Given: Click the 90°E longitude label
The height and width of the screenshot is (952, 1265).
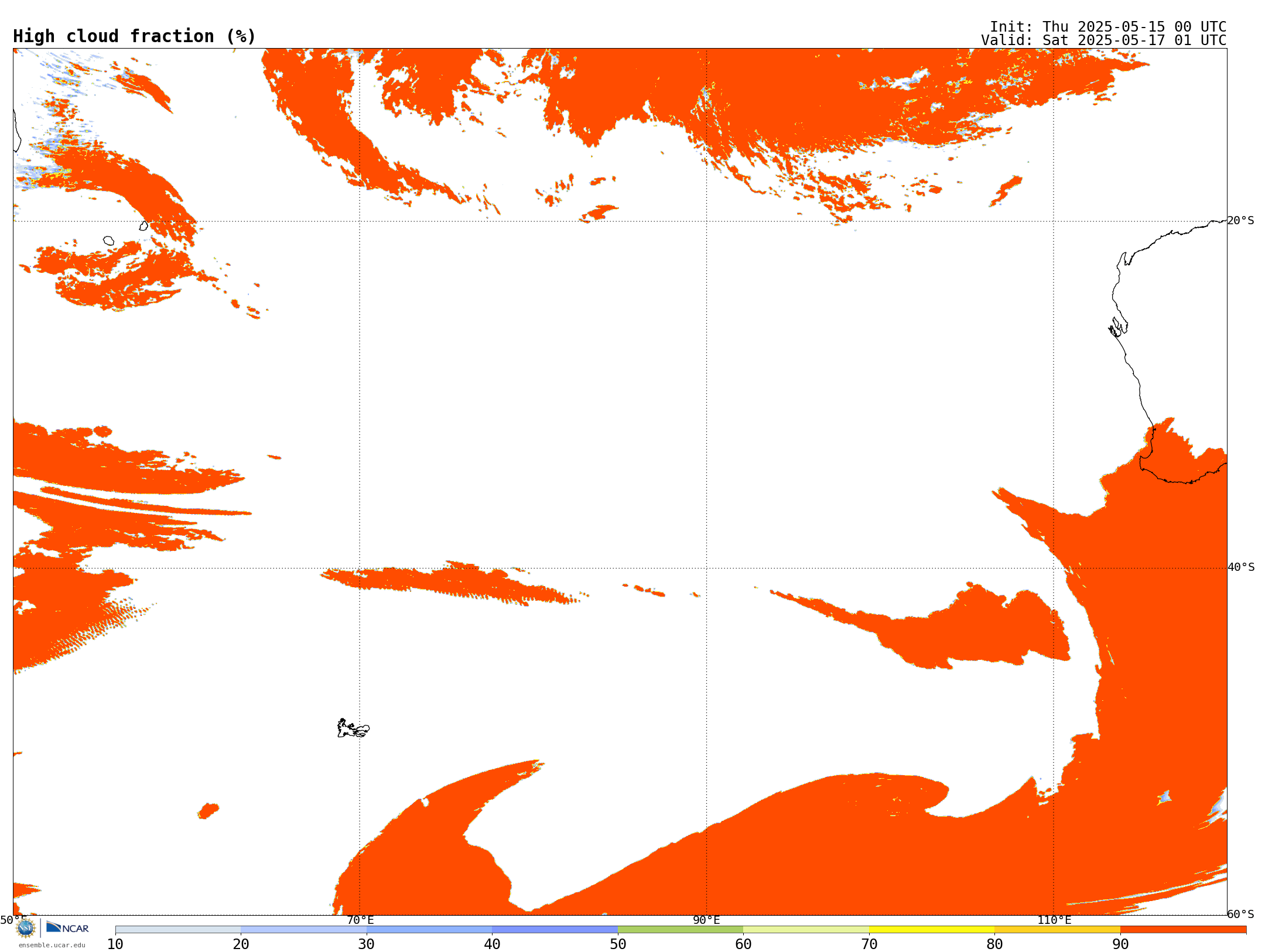Looking at the screenshot, I should (x=706, y=920).
